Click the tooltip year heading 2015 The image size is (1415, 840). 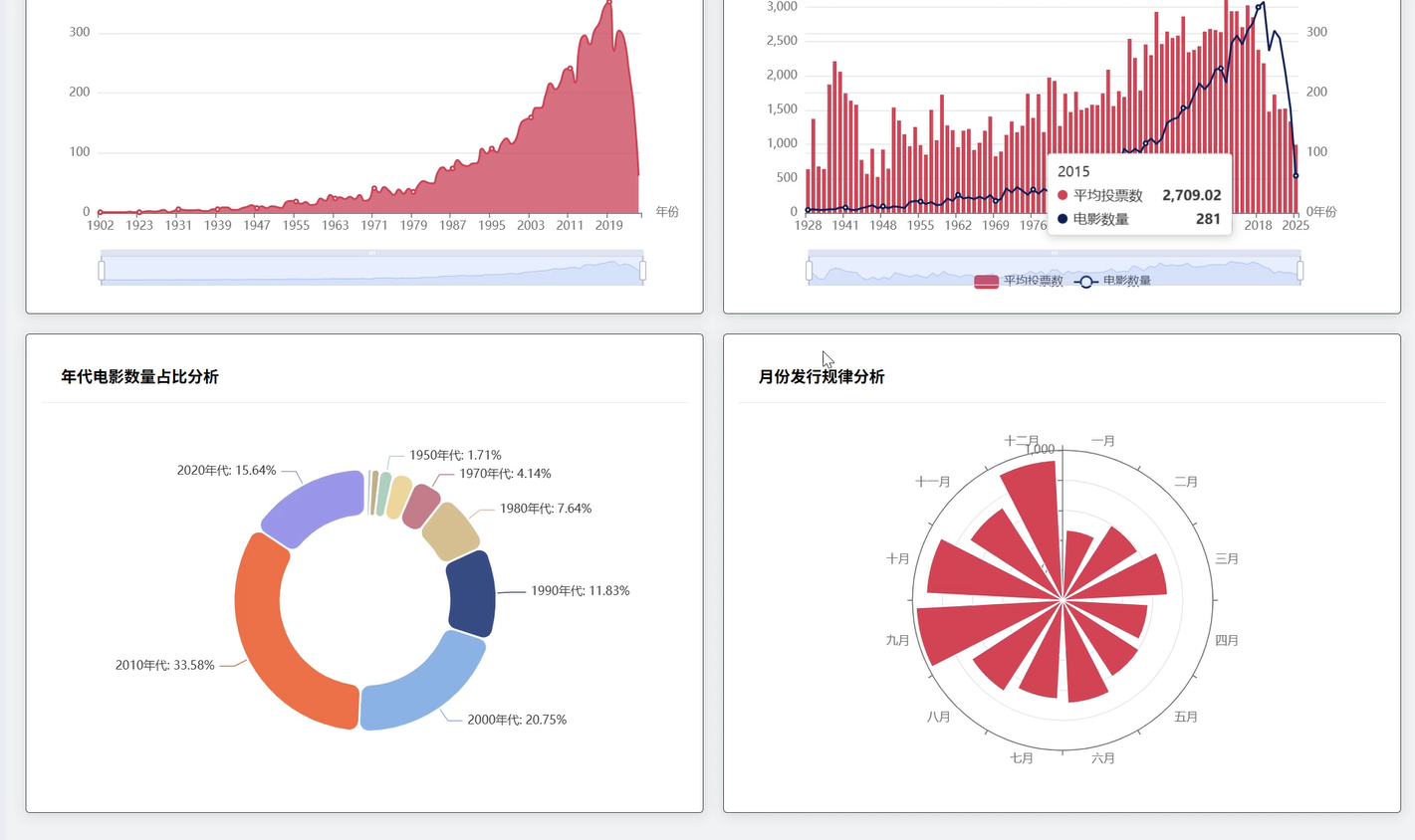(x=1073, y=171)
